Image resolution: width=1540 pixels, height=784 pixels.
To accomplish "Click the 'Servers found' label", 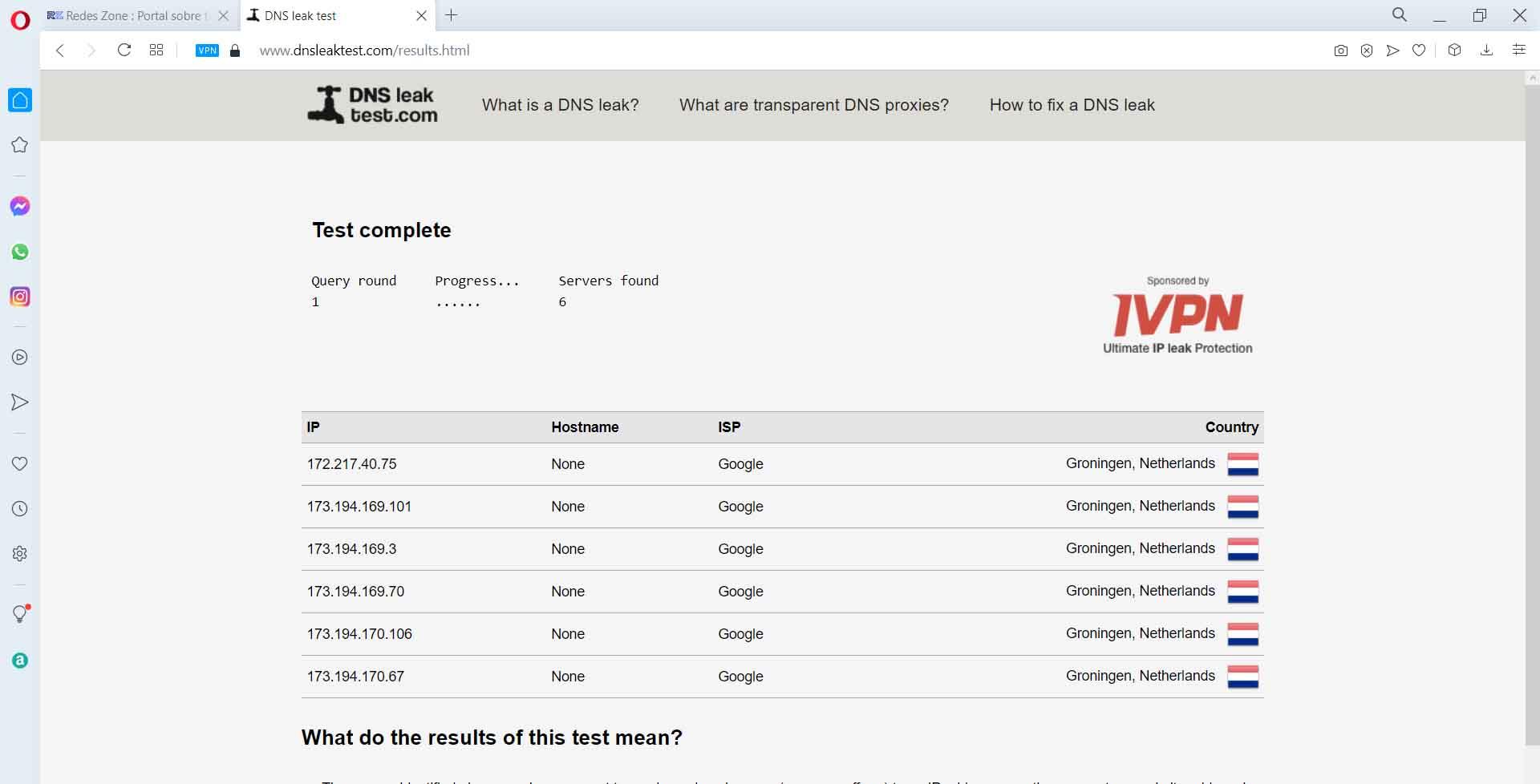I will point(609,281).
